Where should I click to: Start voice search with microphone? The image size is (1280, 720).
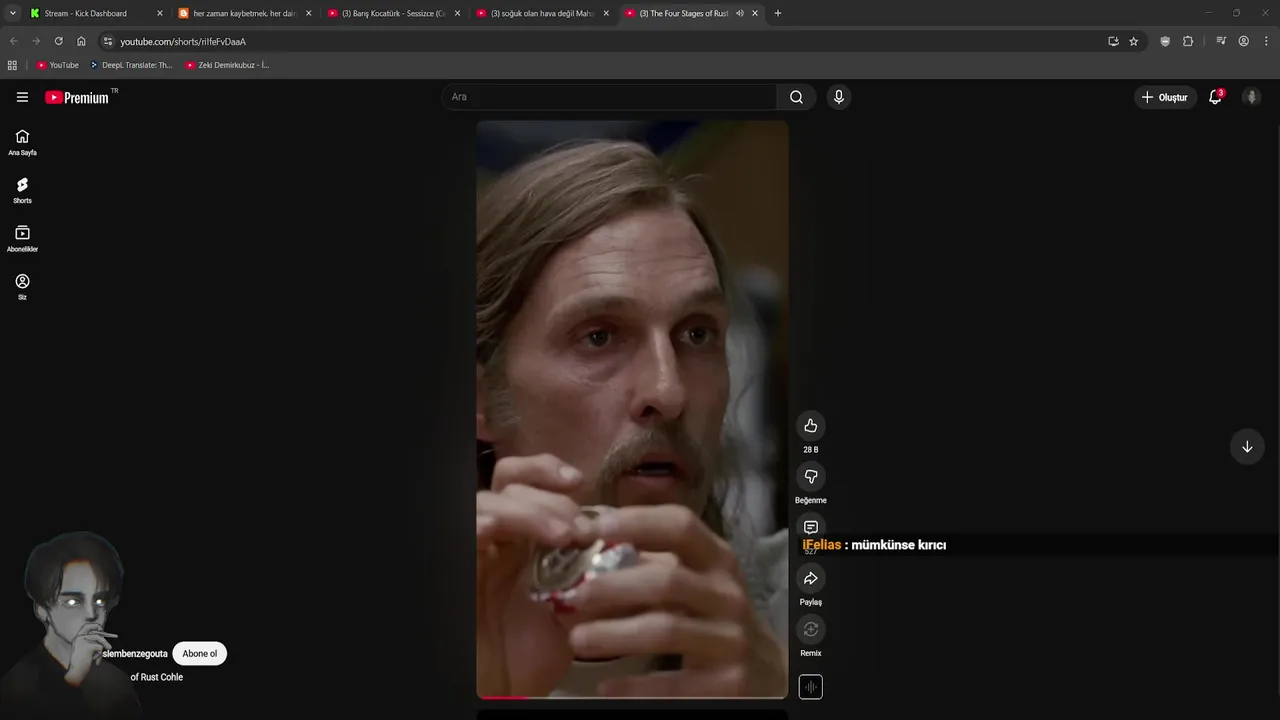point(839,97)
